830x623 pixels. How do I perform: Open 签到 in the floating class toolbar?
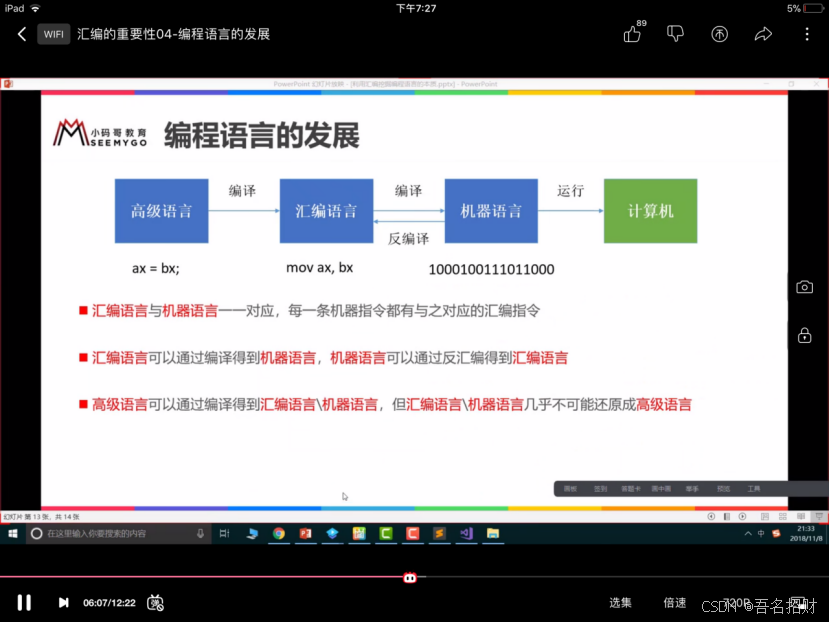point(600,489)
